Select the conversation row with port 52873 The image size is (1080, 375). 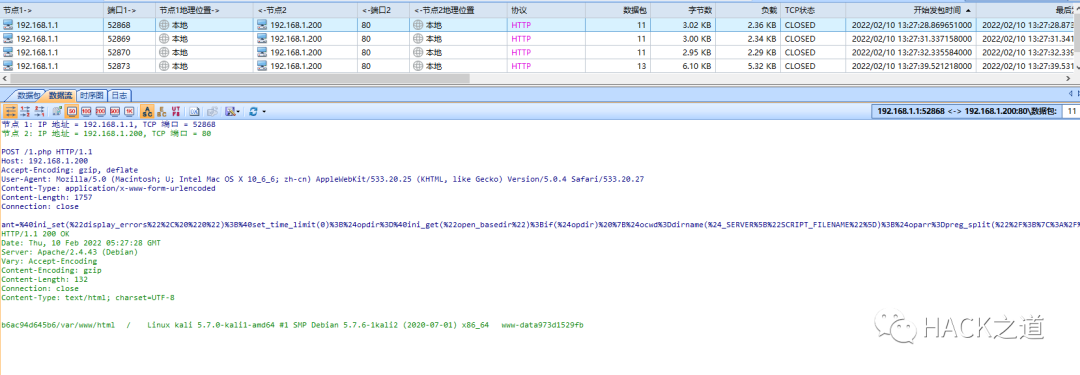(x=540, y=66)
